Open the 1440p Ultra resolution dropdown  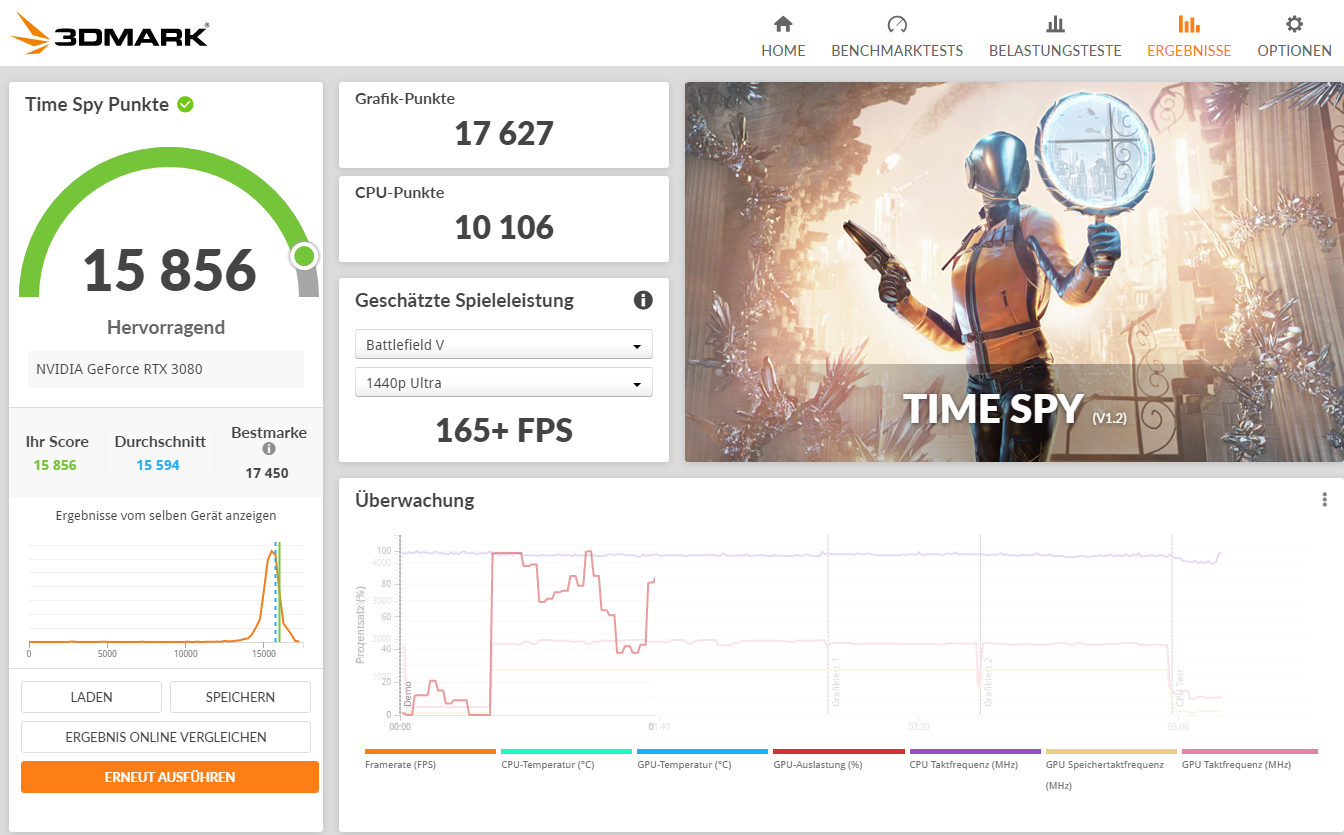[504, 383]
